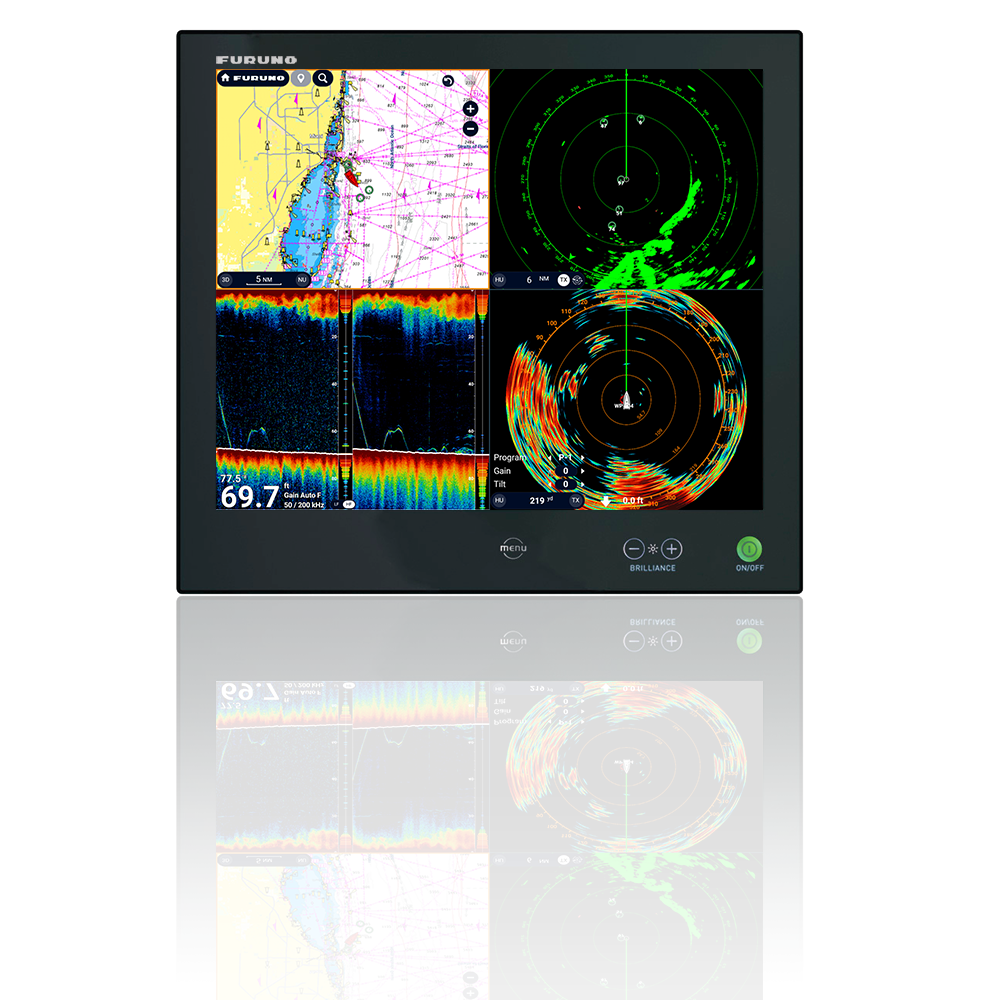Open the menu button on the bezel
1000x1000 pixels.
[513, 548]
